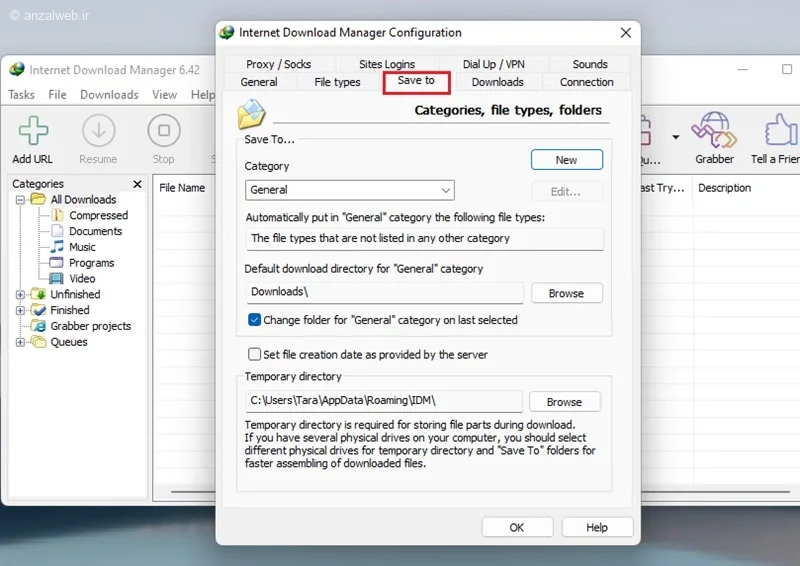Click the Stop toolbar icon
This screenshot has height=566, width=800.
point(164,131)
